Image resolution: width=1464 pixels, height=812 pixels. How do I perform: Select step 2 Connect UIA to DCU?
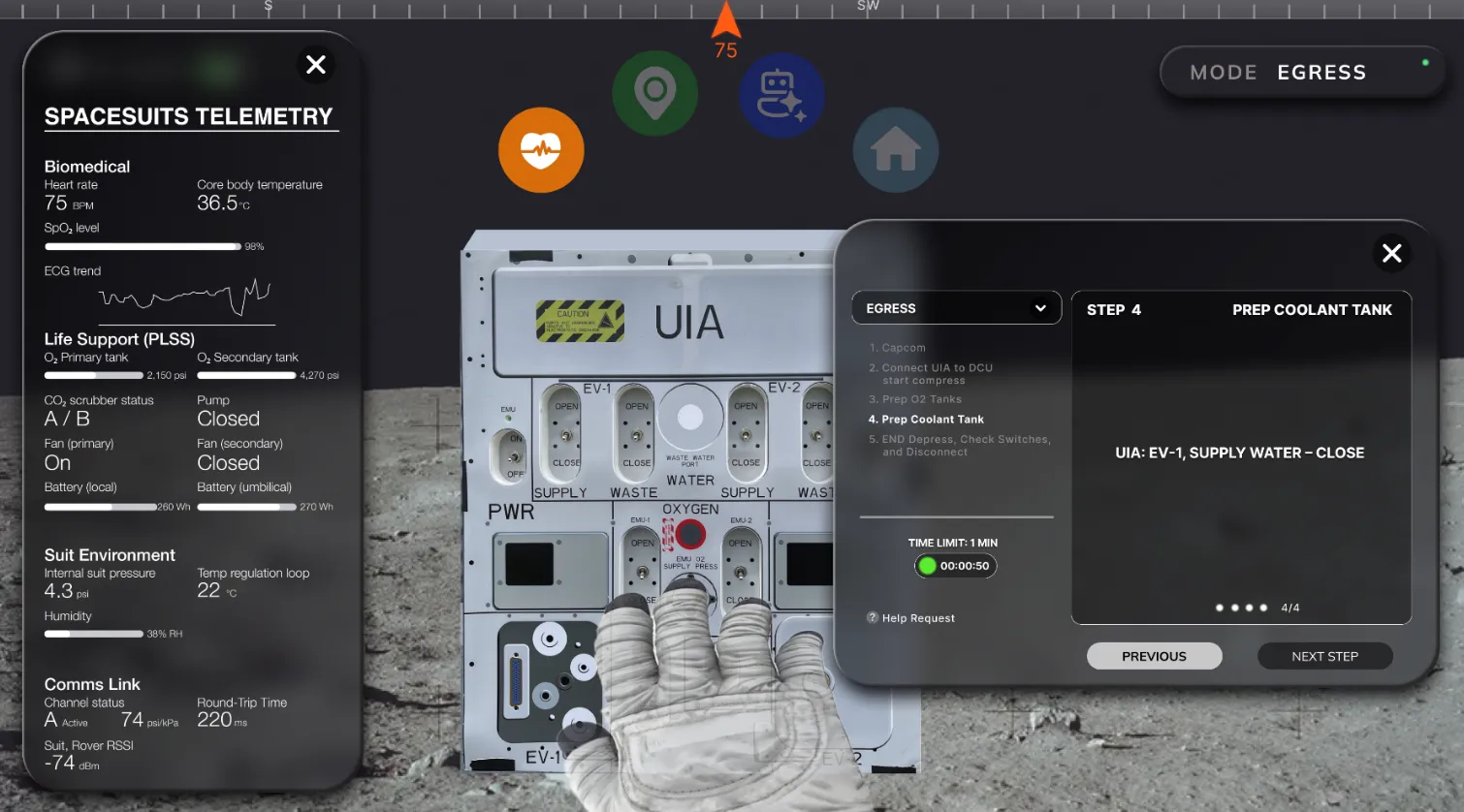click(931, 374)
